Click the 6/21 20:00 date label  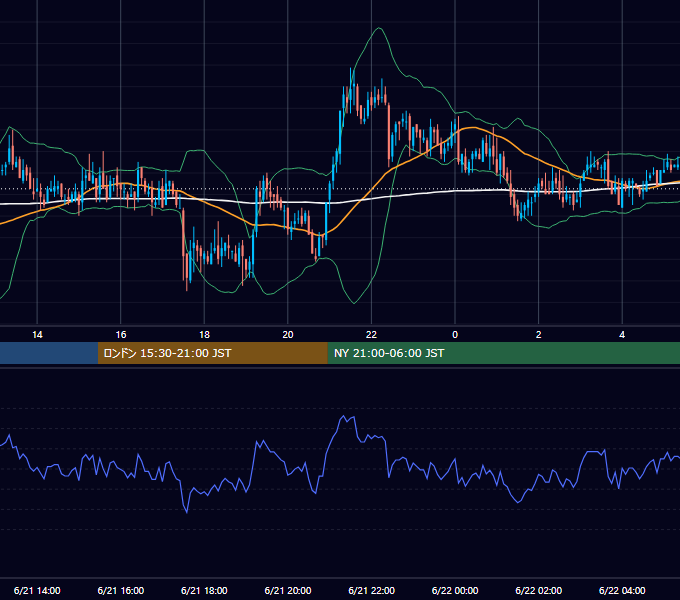pyautogui.click(x=288, y=590)
